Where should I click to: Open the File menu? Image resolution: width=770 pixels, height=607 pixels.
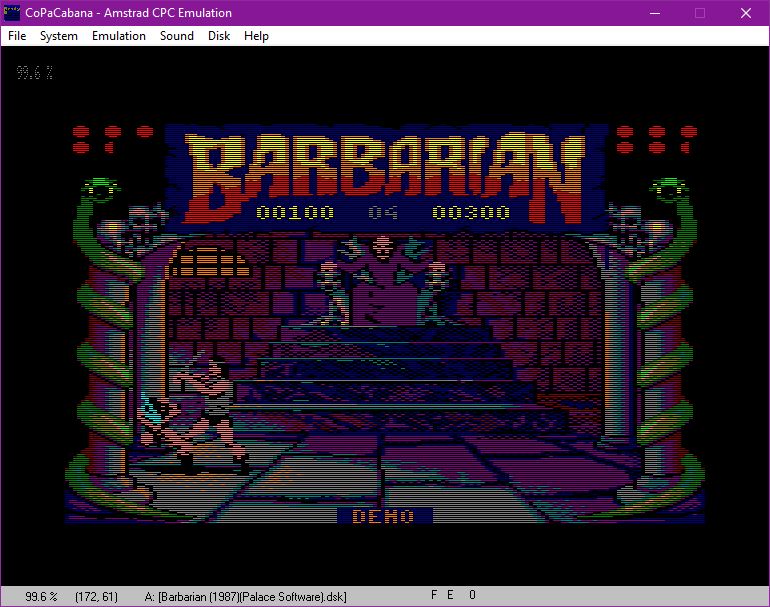(17, 36)
